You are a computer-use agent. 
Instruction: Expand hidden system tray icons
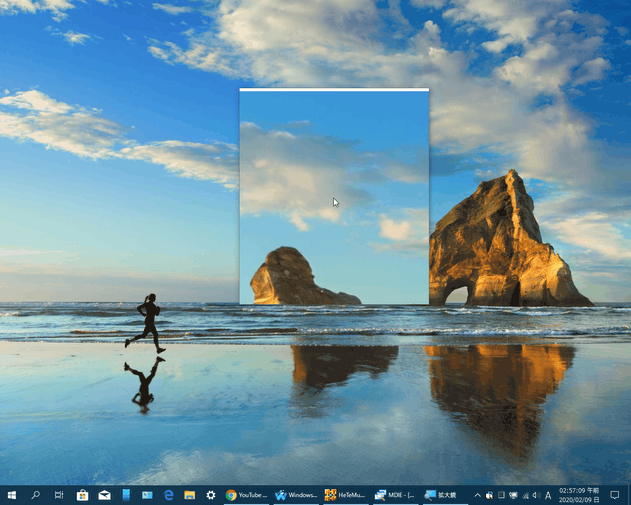[477, 495]
